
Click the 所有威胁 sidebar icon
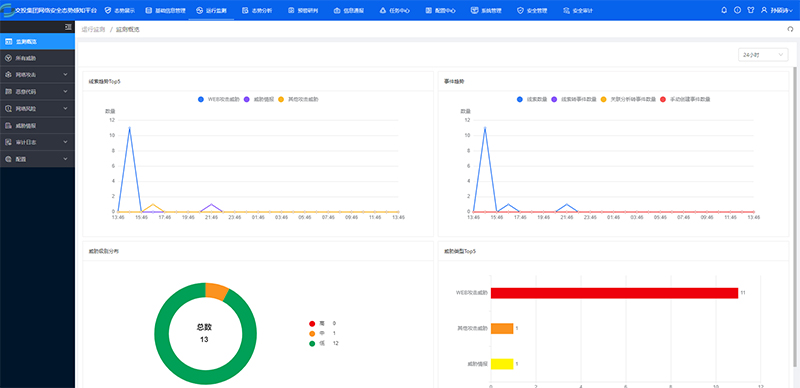tap(8, 58)
